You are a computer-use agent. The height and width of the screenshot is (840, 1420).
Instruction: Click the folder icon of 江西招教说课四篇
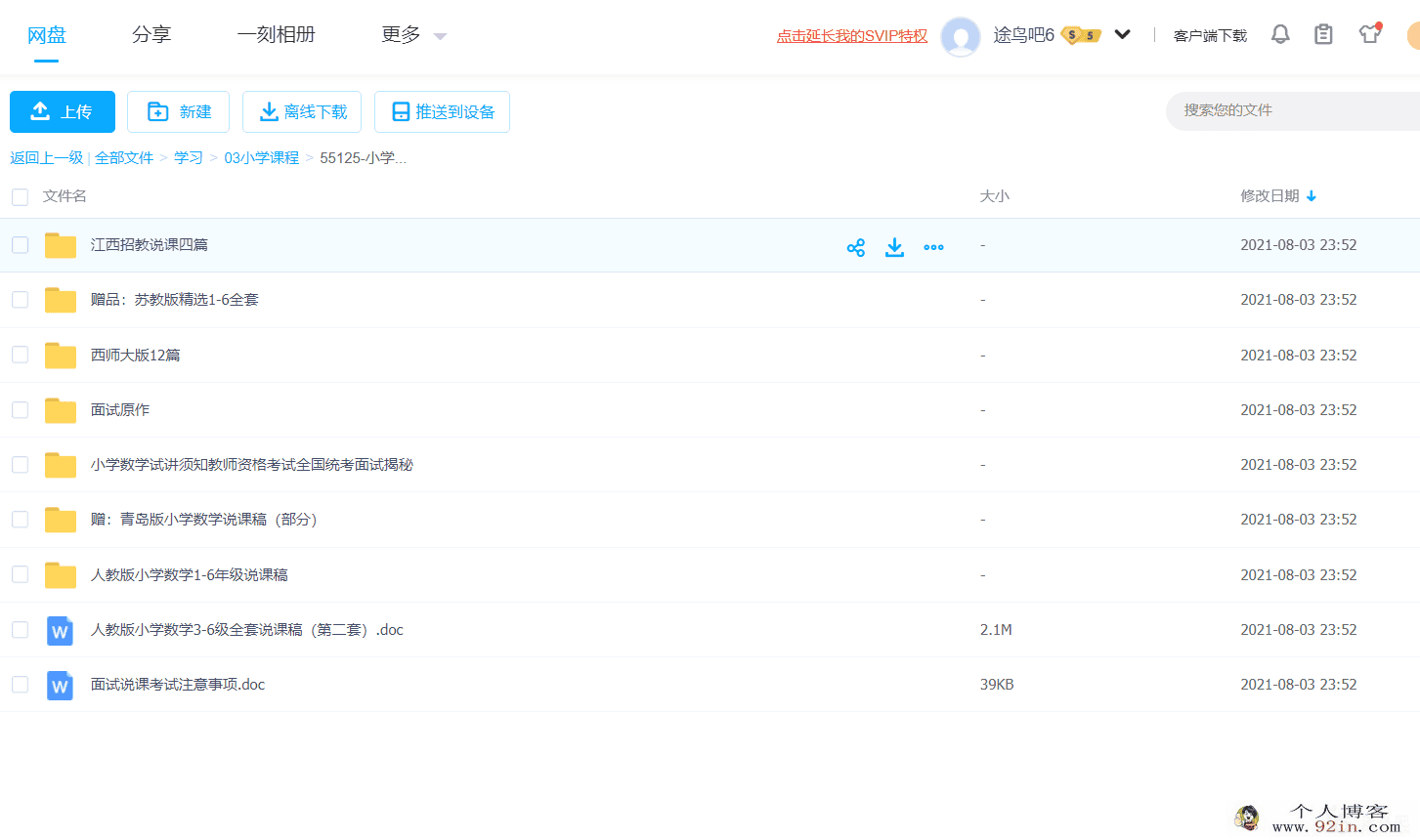pos(61,245)
